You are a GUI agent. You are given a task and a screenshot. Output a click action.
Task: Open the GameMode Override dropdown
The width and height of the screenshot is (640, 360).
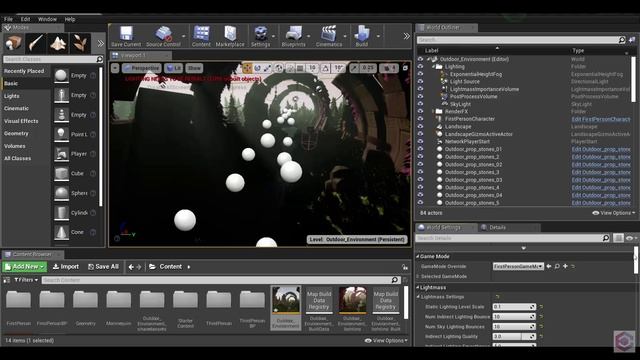(518, 267)
